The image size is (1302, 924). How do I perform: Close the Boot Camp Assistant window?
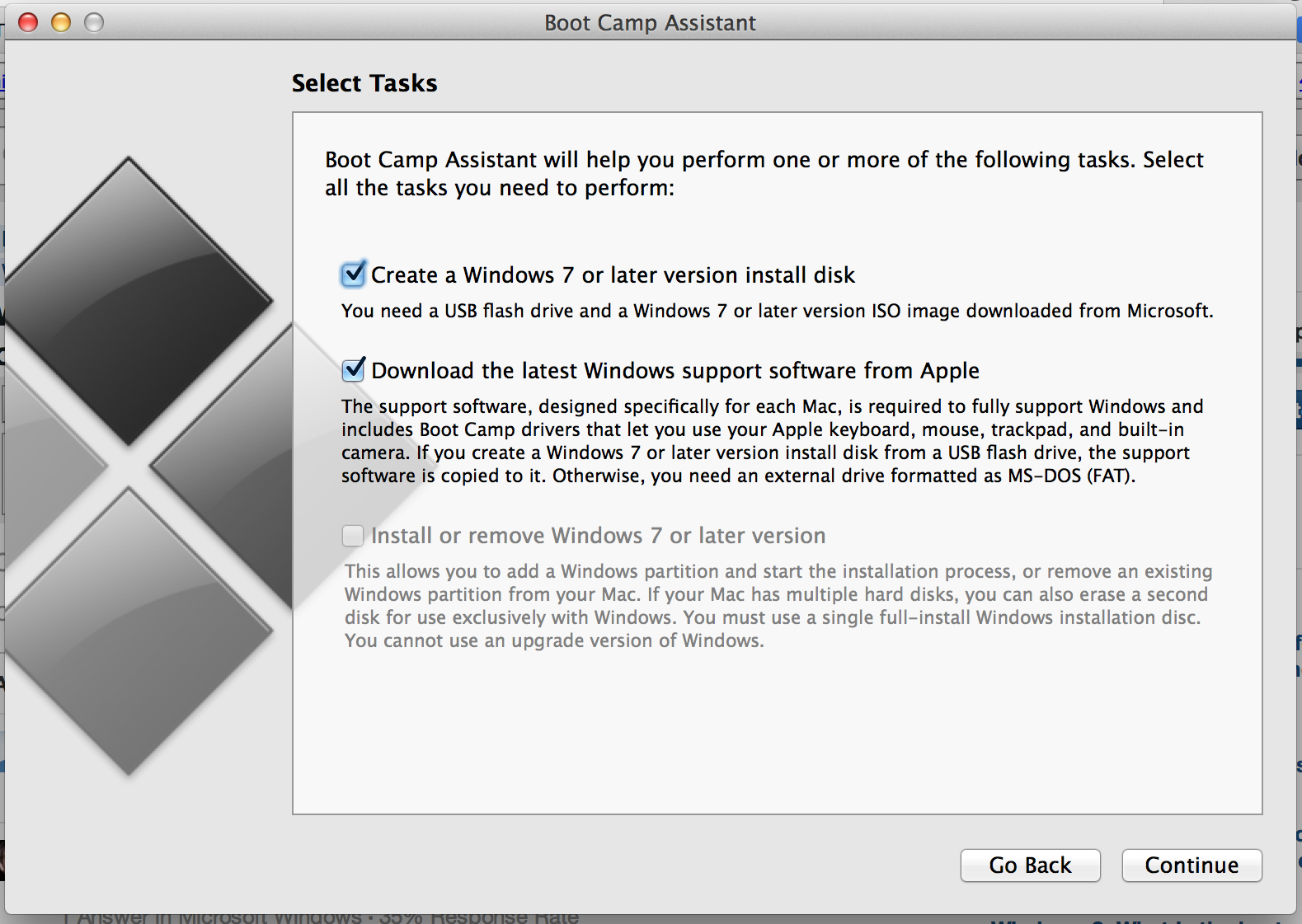(28, 22)
